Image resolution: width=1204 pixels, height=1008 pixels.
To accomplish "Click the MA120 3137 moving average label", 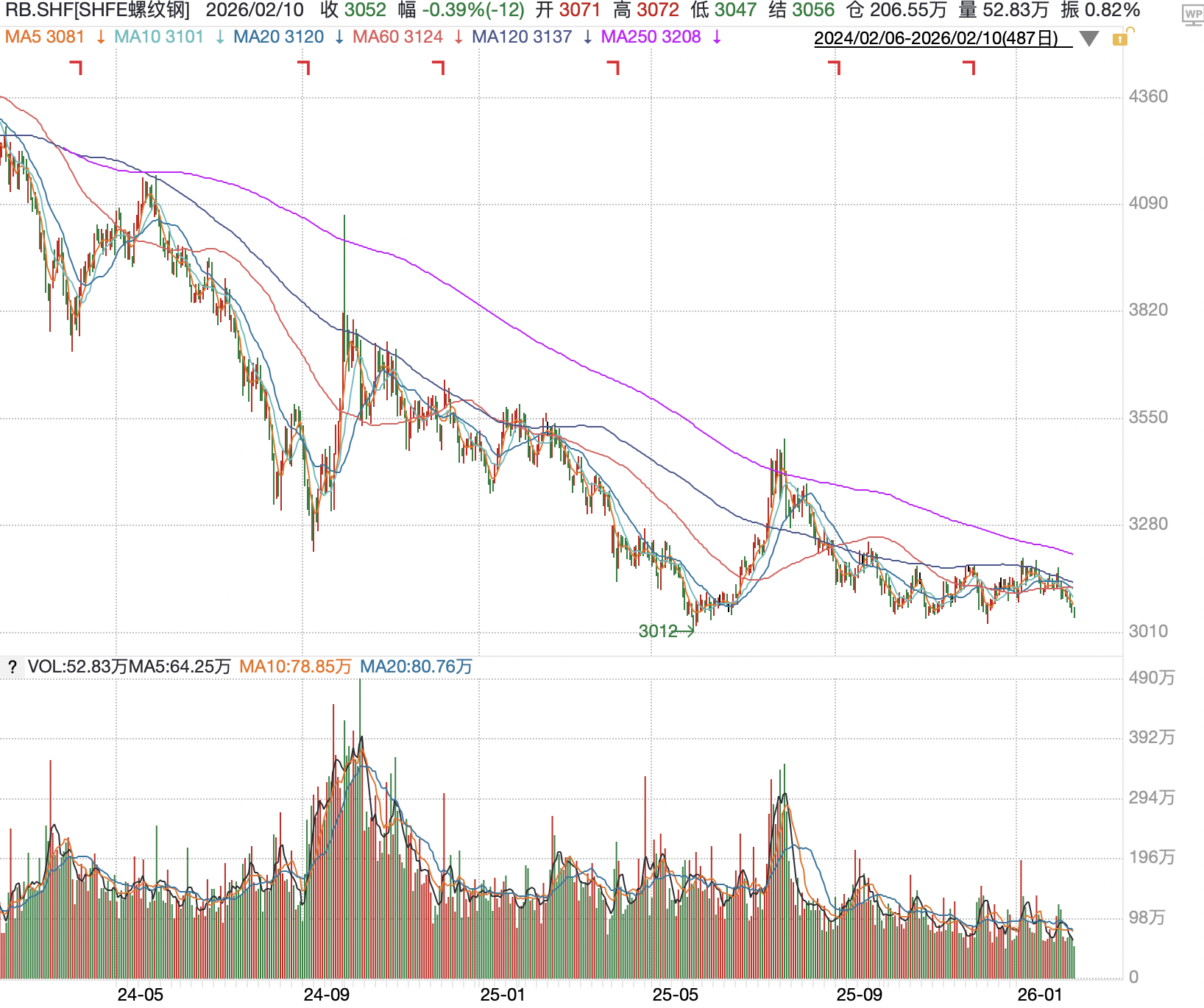I will (x=521, y=37).
